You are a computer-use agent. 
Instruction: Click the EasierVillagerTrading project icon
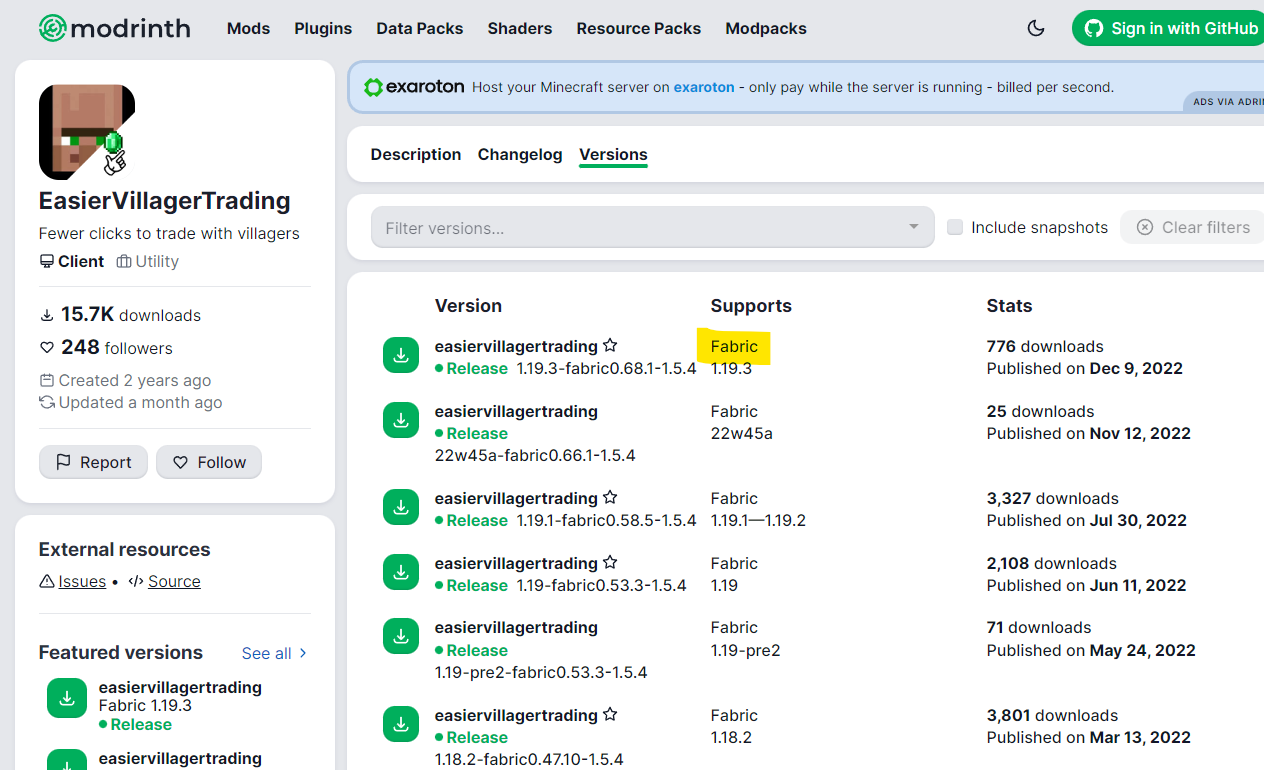86,131
